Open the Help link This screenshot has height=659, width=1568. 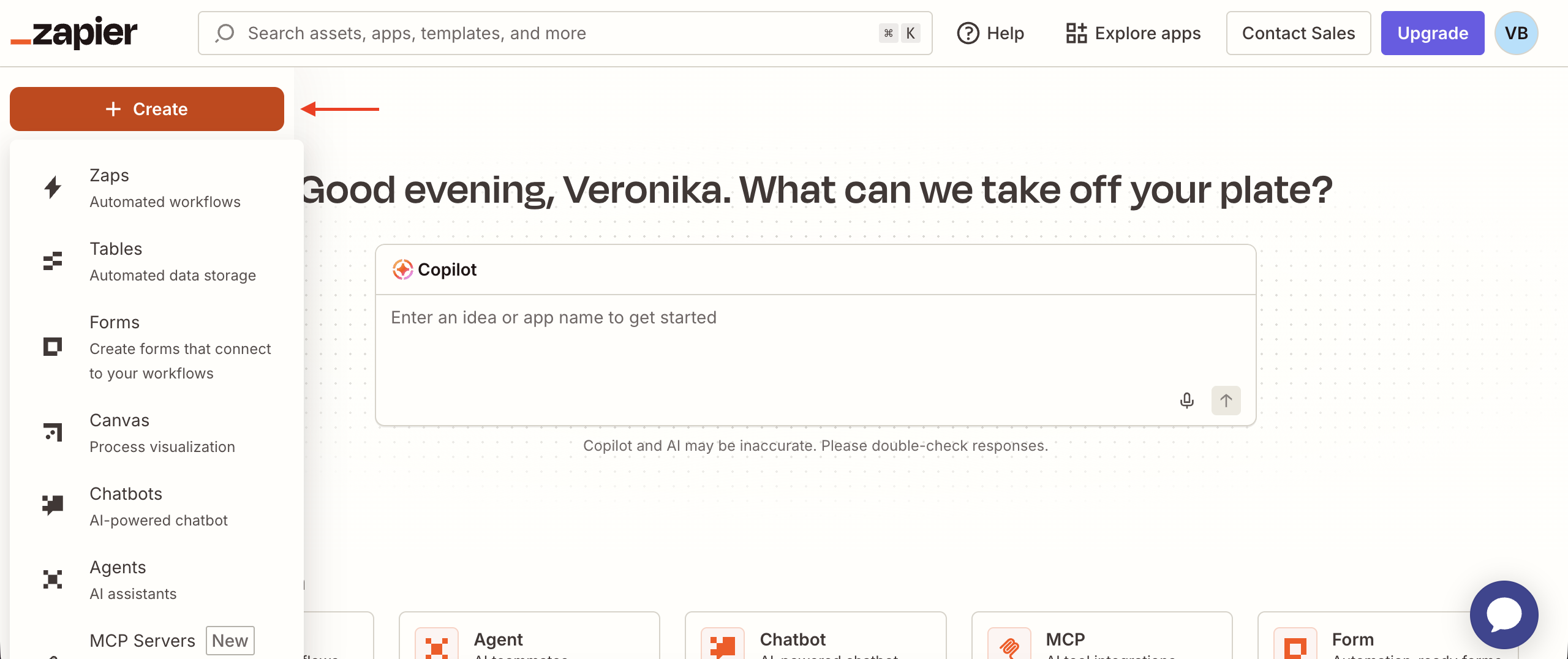tap(990, 33)
